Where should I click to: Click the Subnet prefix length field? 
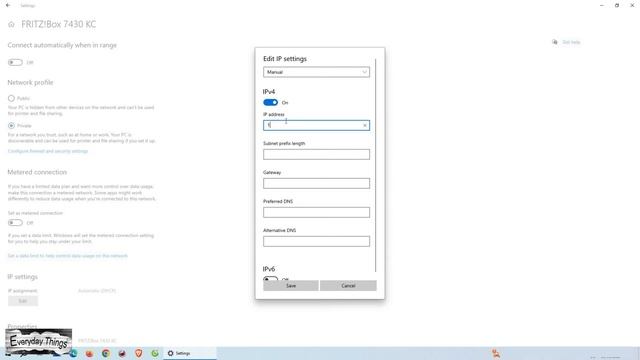click(316, 154)
